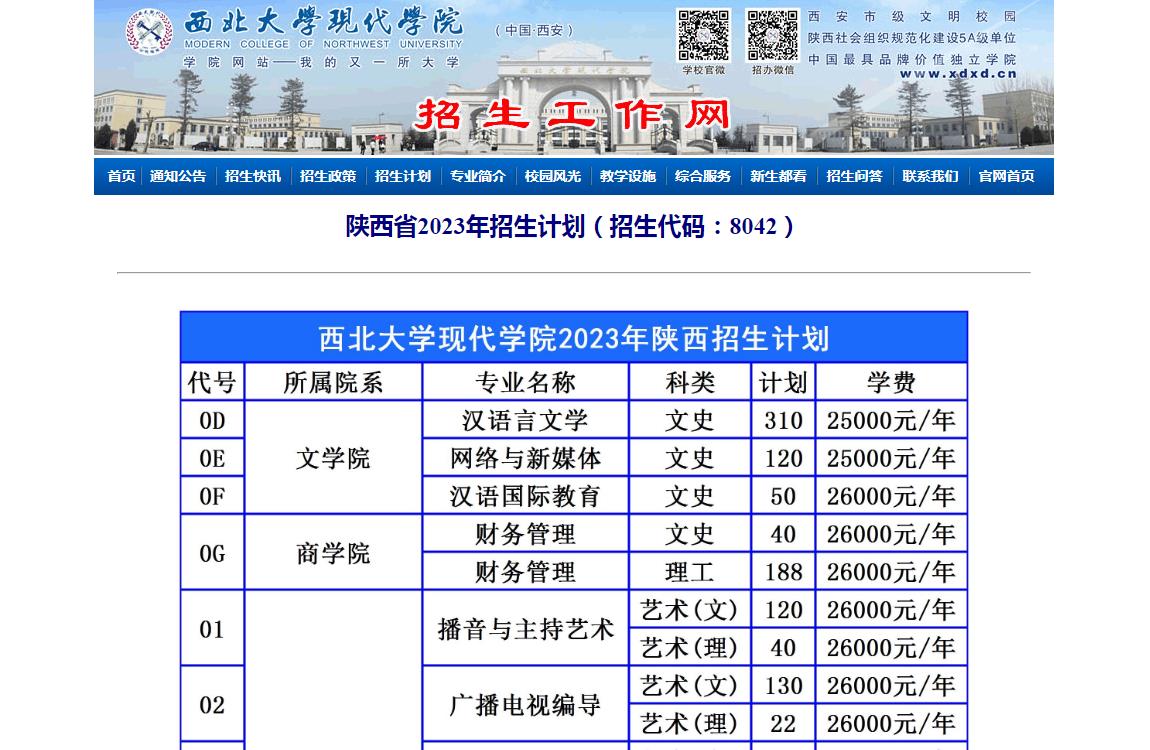The width and height of the screenshot is (1150, 750).
Task: Click 财务管理 in the 文史 row
Action: (525, 534)
